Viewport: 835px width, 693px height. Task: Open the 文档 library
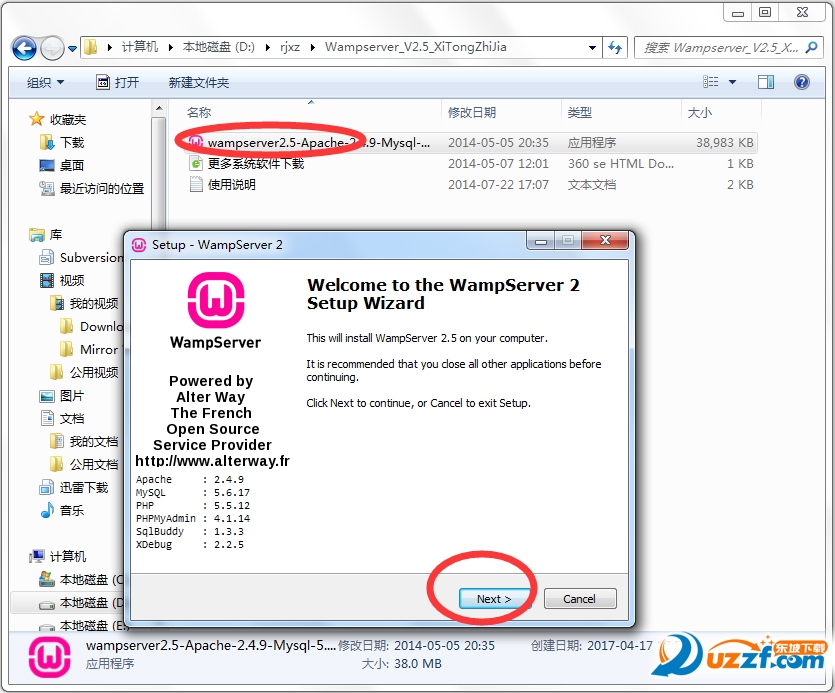[72, 418]
